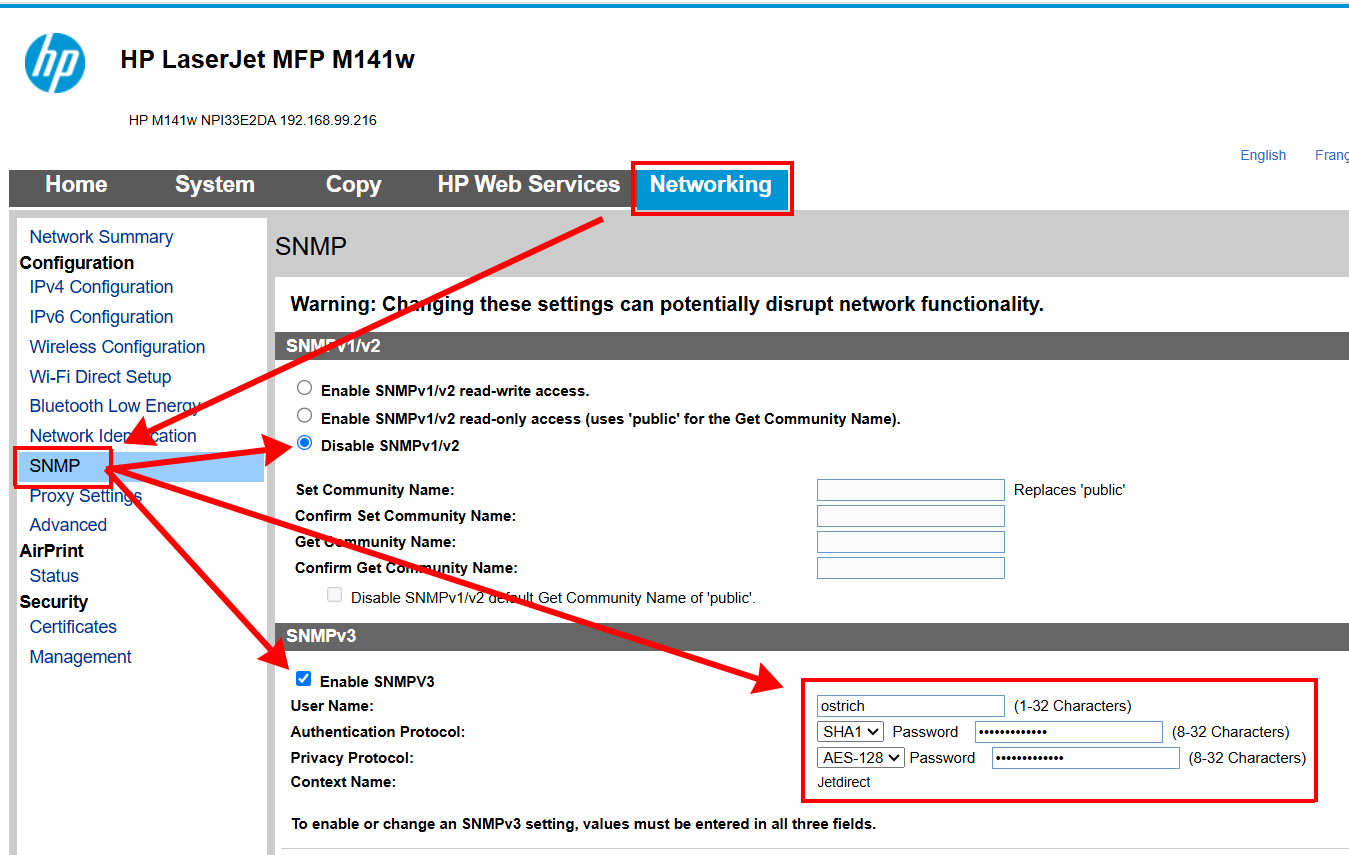Open the Authentication Protocol dropdown showing SHA1
The height and width of the screenshot is (855, 1349).
850,731
